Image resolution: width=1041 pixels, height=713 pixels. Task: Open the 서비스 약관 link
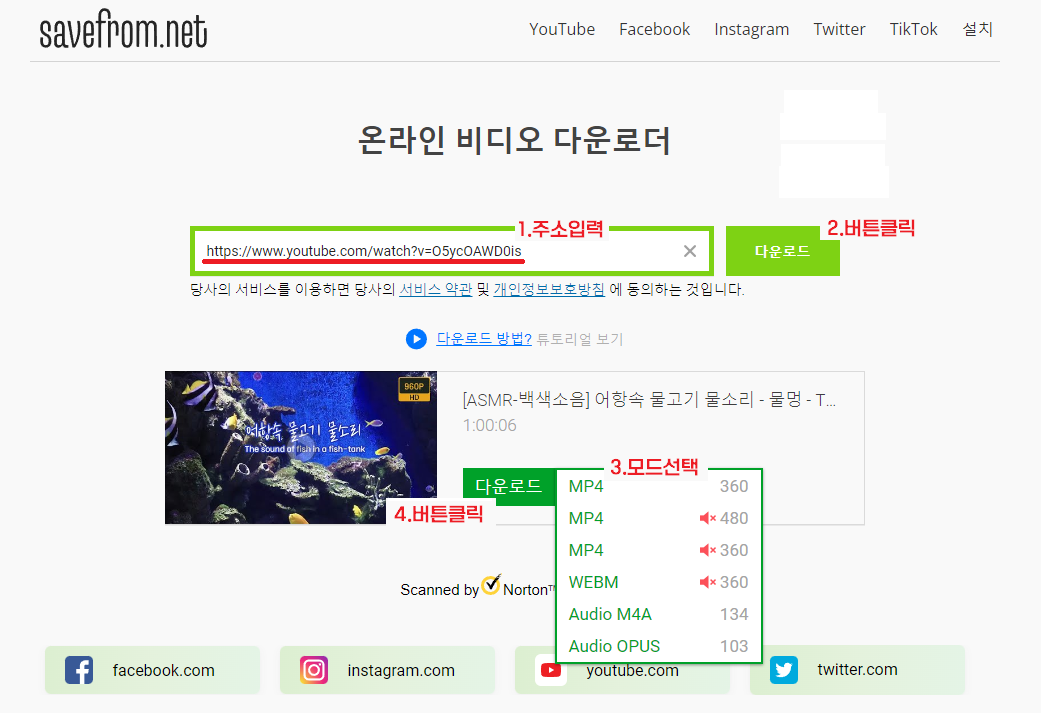pos(436,289)
